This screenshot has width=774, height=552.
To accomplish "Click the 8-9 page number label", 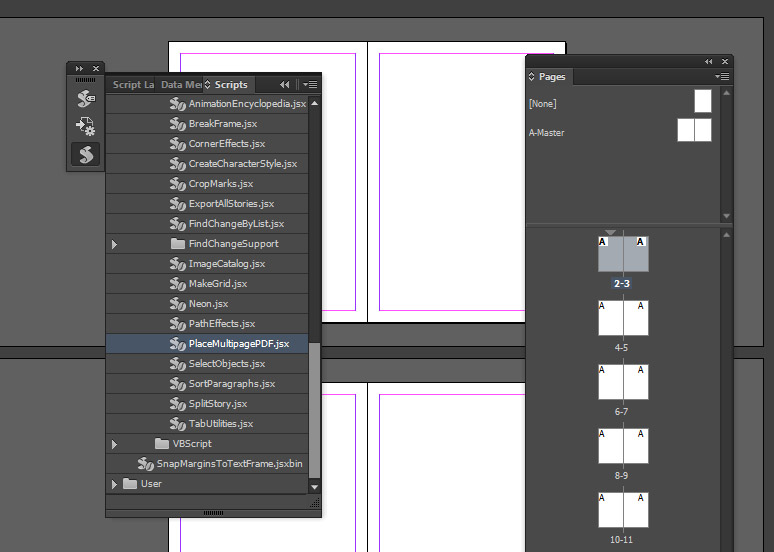I will [x=621, y=475].
